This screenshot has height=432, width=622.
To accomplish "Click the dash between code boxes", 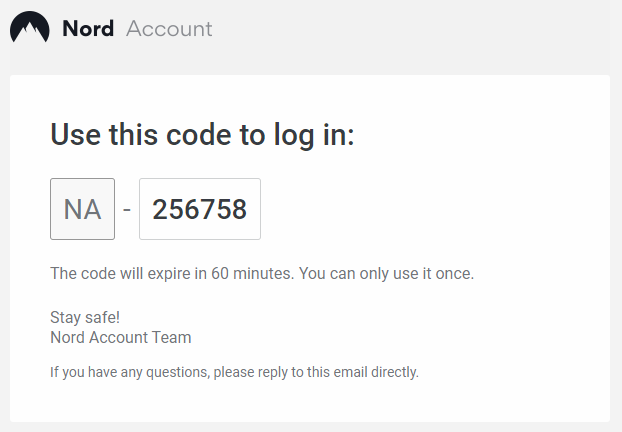I will coord(127,209).
